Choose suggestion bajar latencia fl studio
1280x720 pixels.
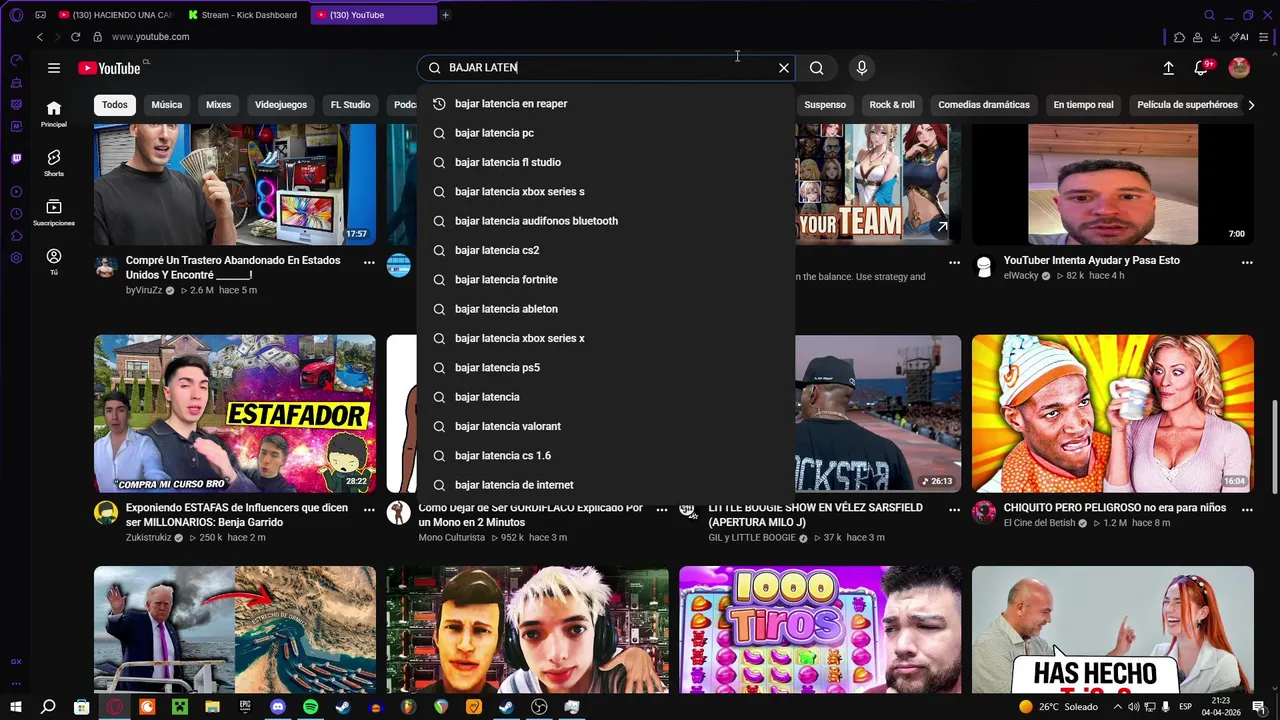tap(606, 162)
